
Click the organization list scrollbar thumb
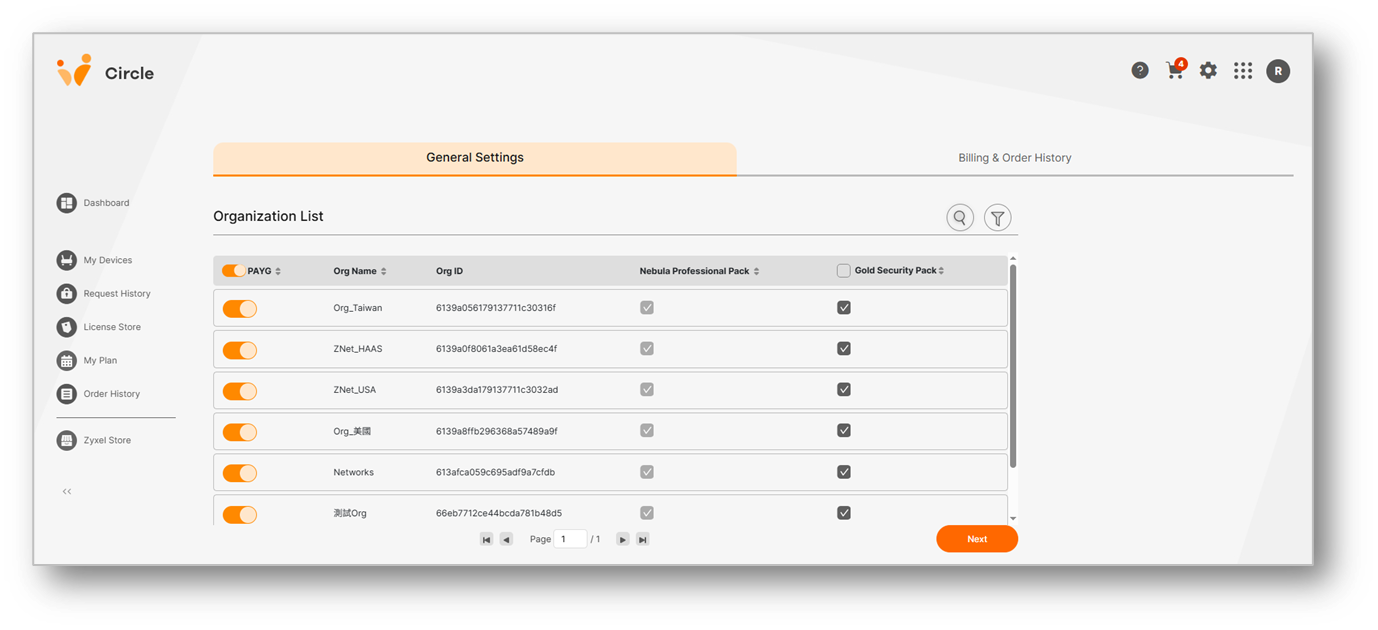click(1013, 366)
